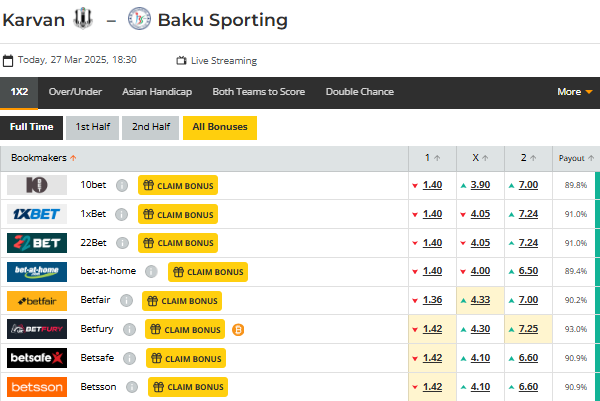Image resolution: width=600 pixels, height=401 pixels.
Task: Claim bonus for 22Bet
Action: pos(178,243)
